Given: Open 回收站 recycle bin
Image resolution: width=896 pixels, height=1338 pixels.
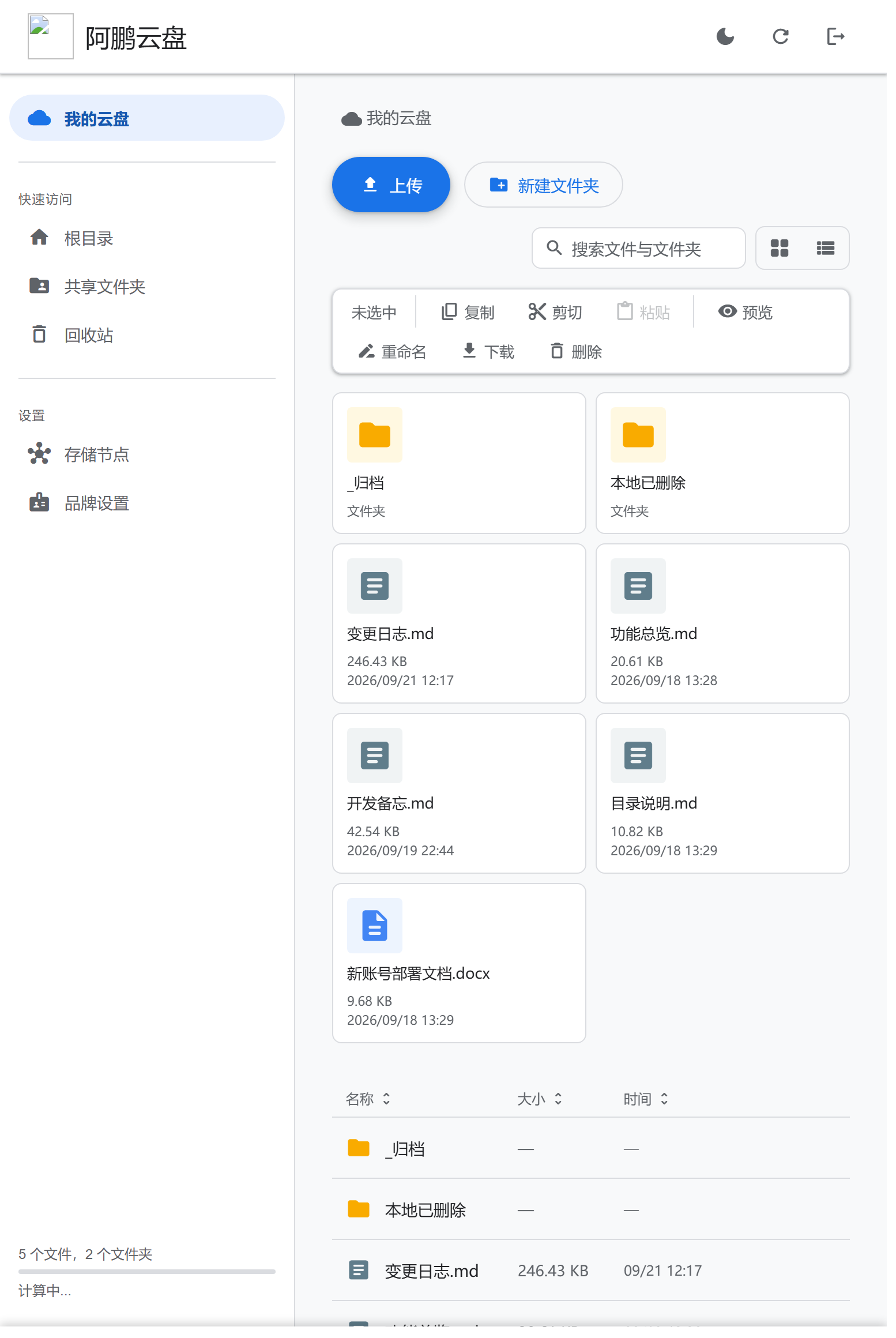Looking at the screenshot, I should 147,334.
